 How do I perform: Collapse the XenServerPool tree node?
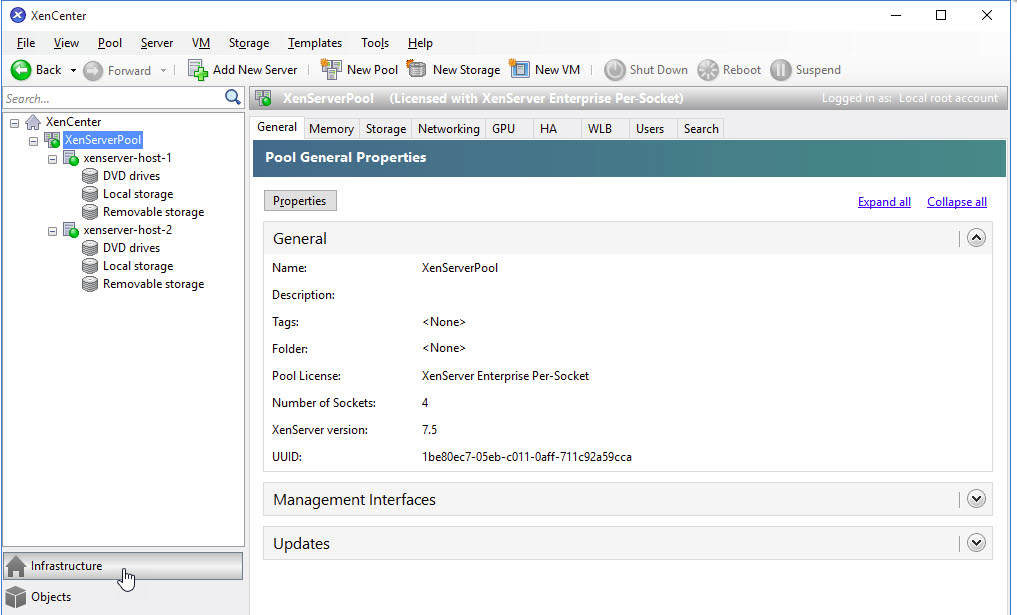pyautogui.click(x=33, y=141)
